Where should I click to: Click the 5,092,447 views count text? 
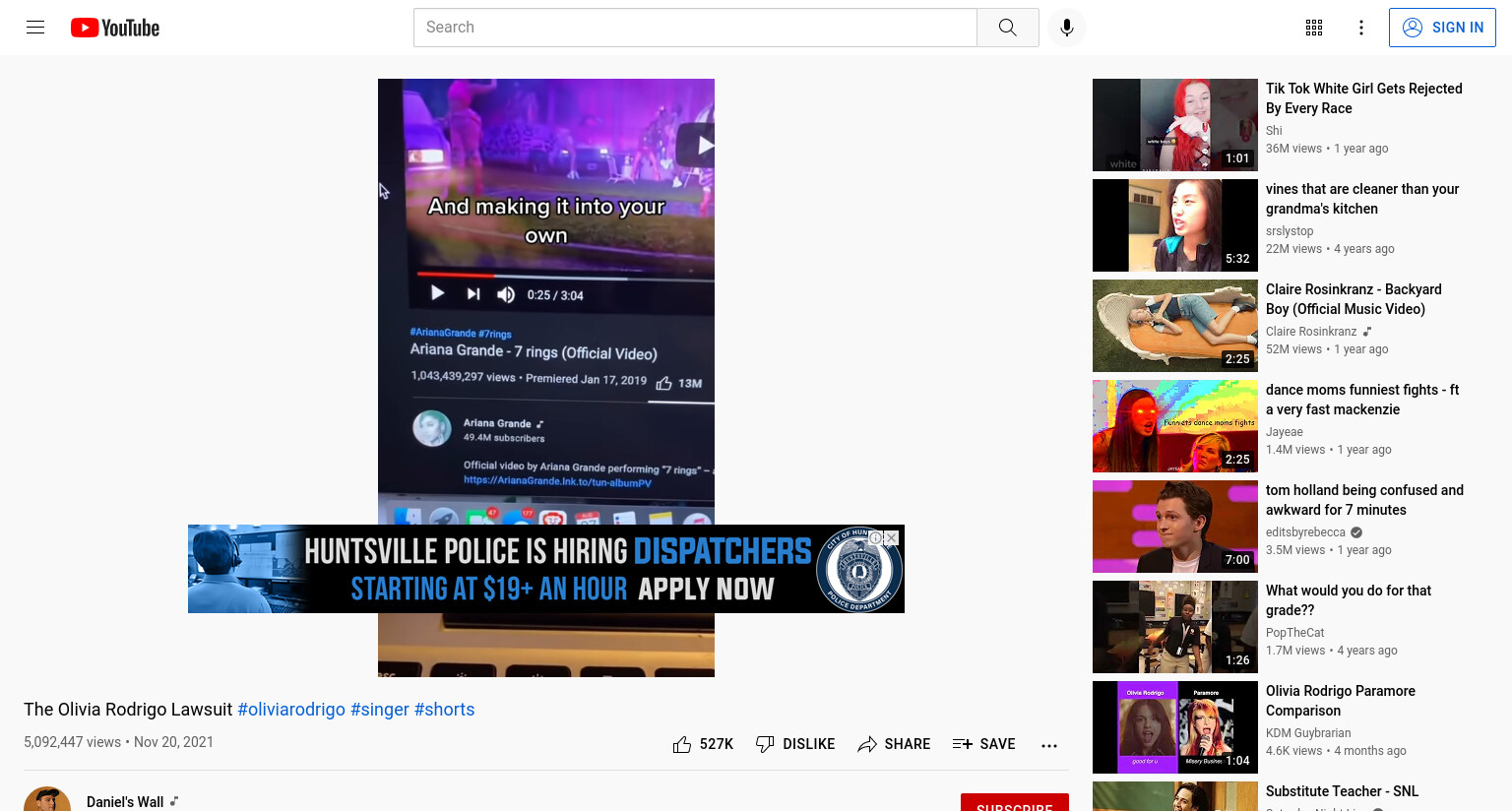72,742
